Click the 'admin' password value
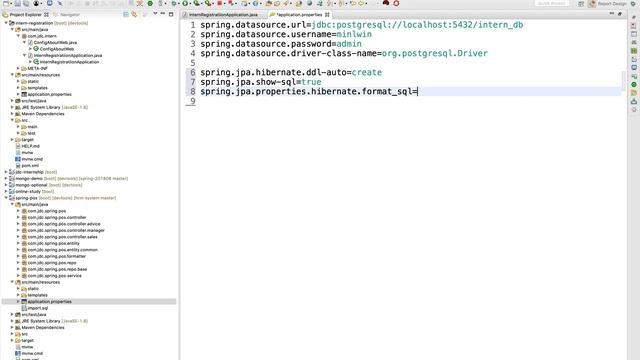Screen dimensions: 640x360 349,44
